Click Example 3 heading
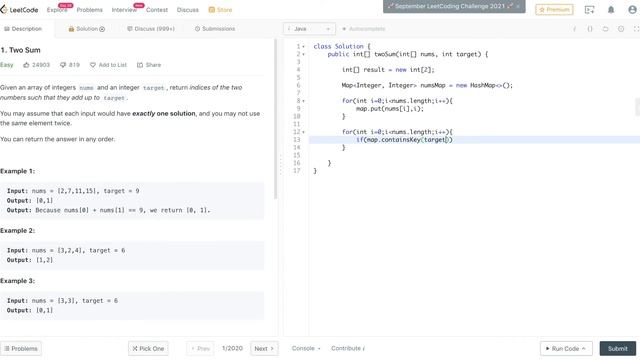Screen dimensions: 640x360 click(x=18, y=281)
